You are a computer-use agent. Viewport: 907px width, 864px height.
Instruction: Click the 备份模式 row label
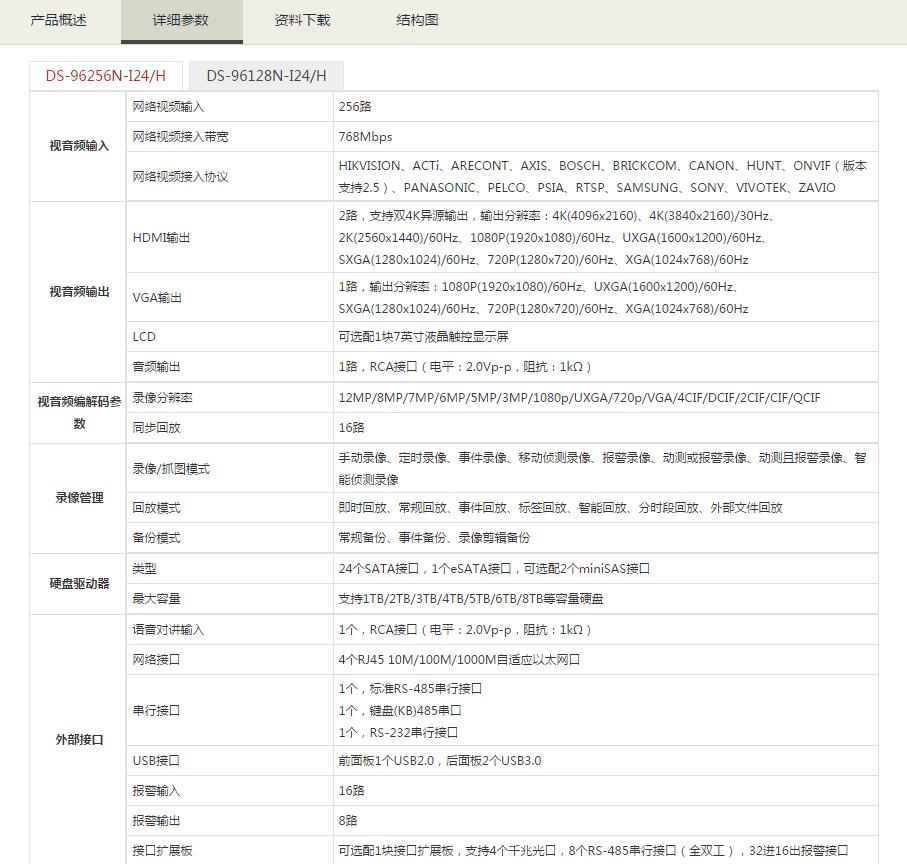[x=156, y=538]
